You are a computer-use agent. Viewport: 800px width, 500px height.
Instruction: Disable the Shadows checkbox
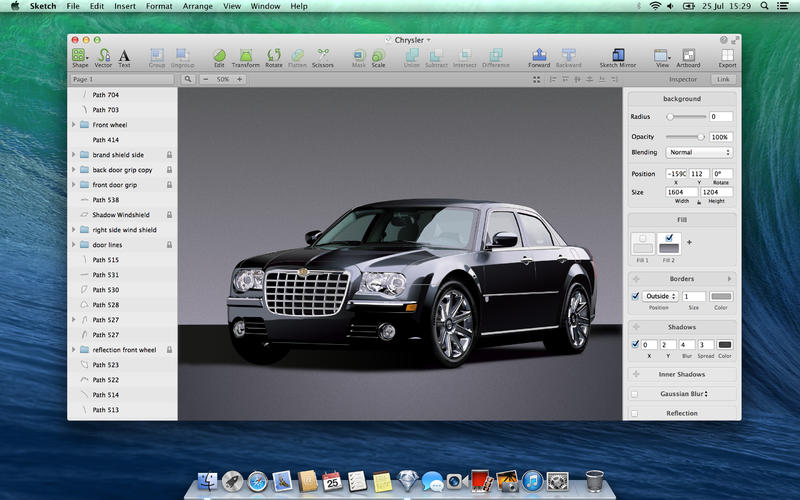point(636,344)
